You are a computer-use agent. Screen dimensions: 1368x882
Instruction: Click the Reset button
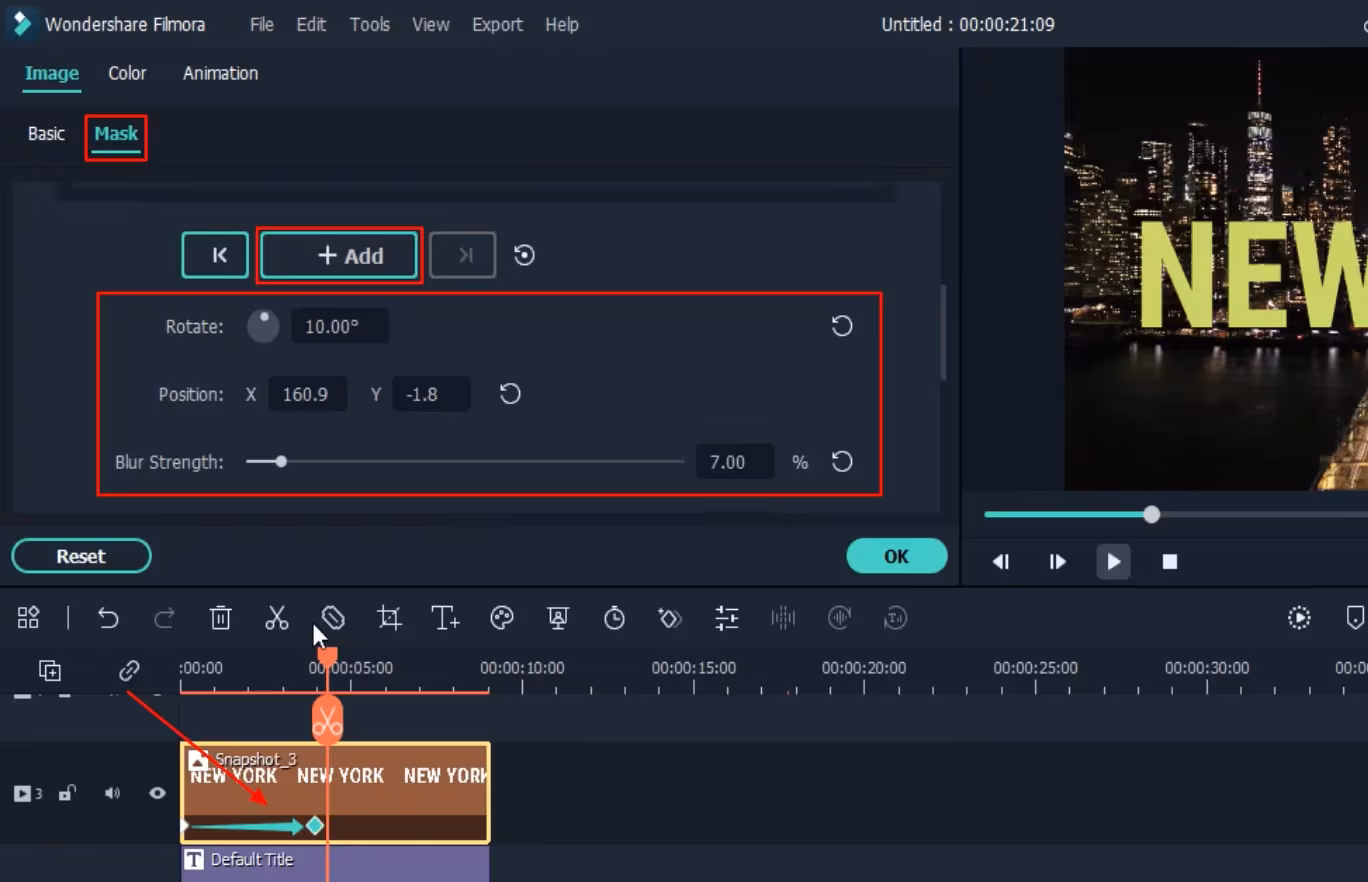point(81,556)
